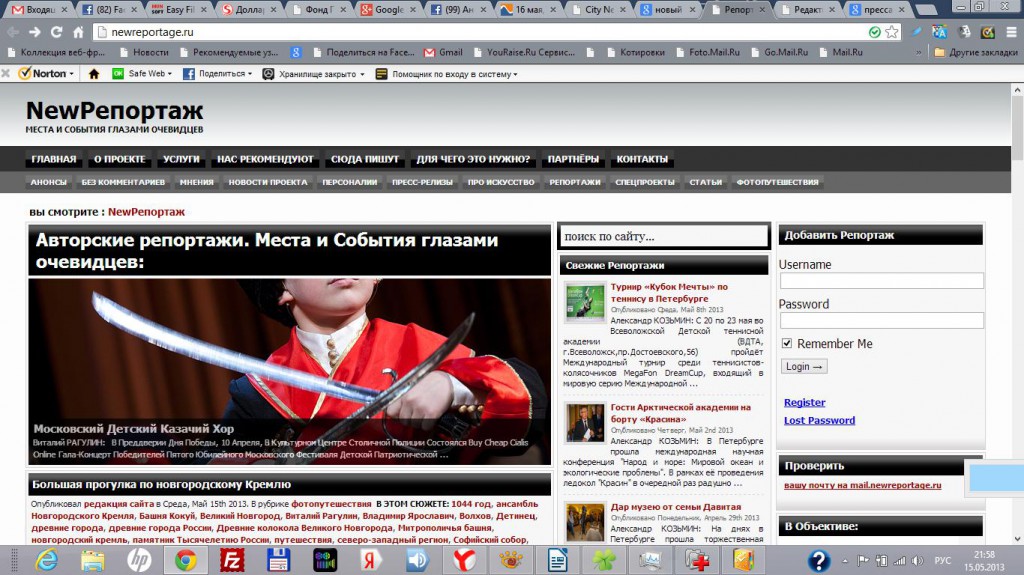
Task: Open вашу почту на mail.newreportage.ru link
Action: click(863, 485)
